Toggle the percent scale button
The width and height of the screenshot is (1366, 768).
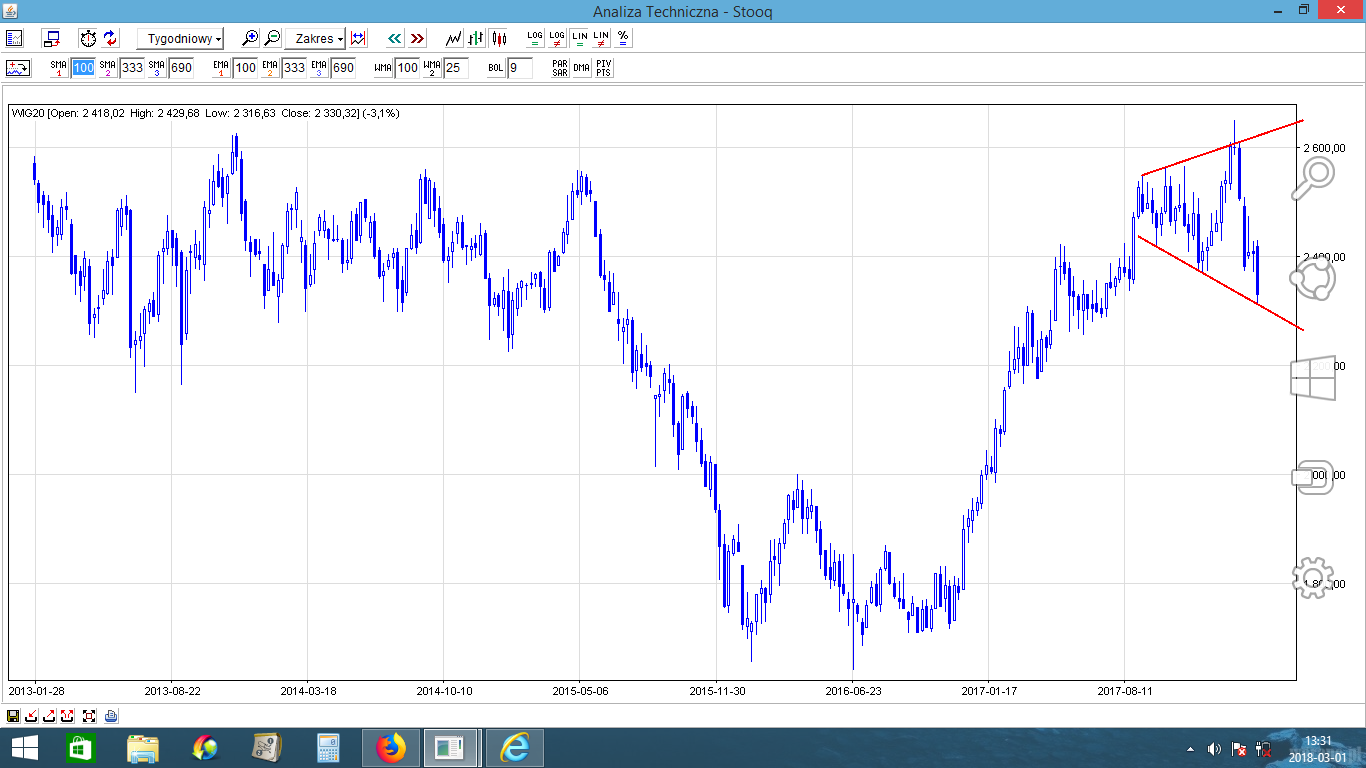[623, 38]
